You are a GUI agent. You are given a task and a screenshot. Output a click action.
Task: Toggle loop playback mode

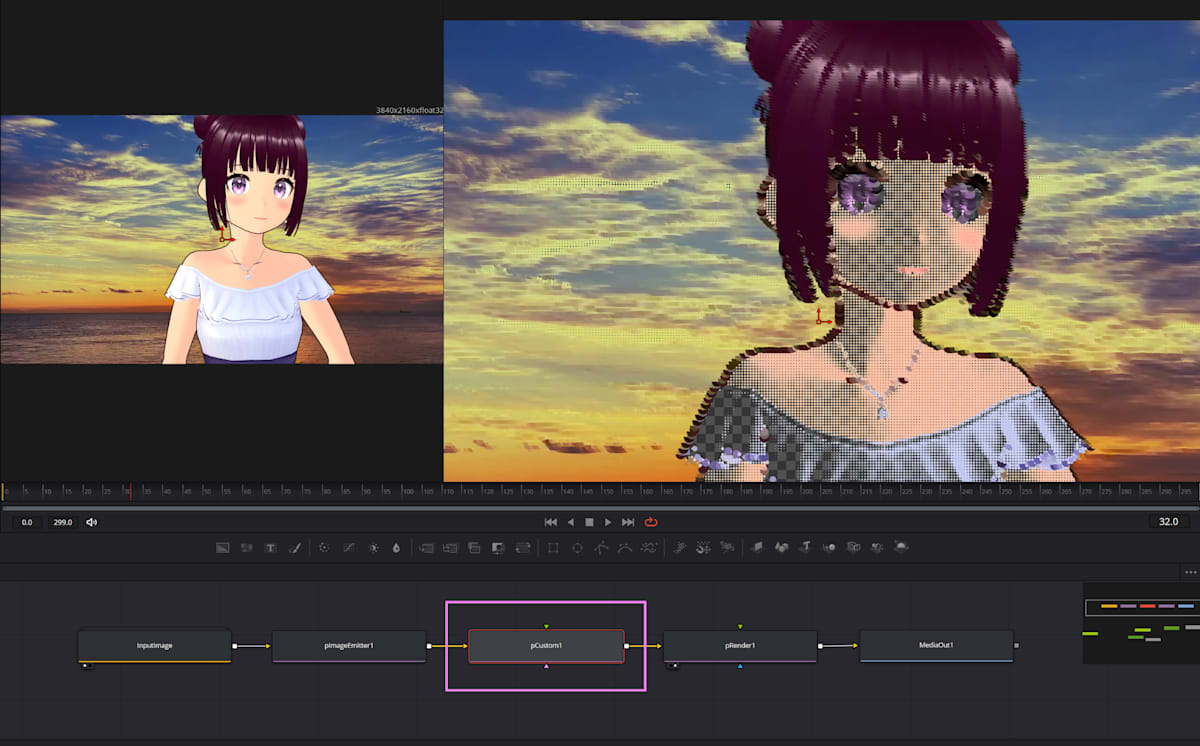pyautogui.click(x=651, y=521)
